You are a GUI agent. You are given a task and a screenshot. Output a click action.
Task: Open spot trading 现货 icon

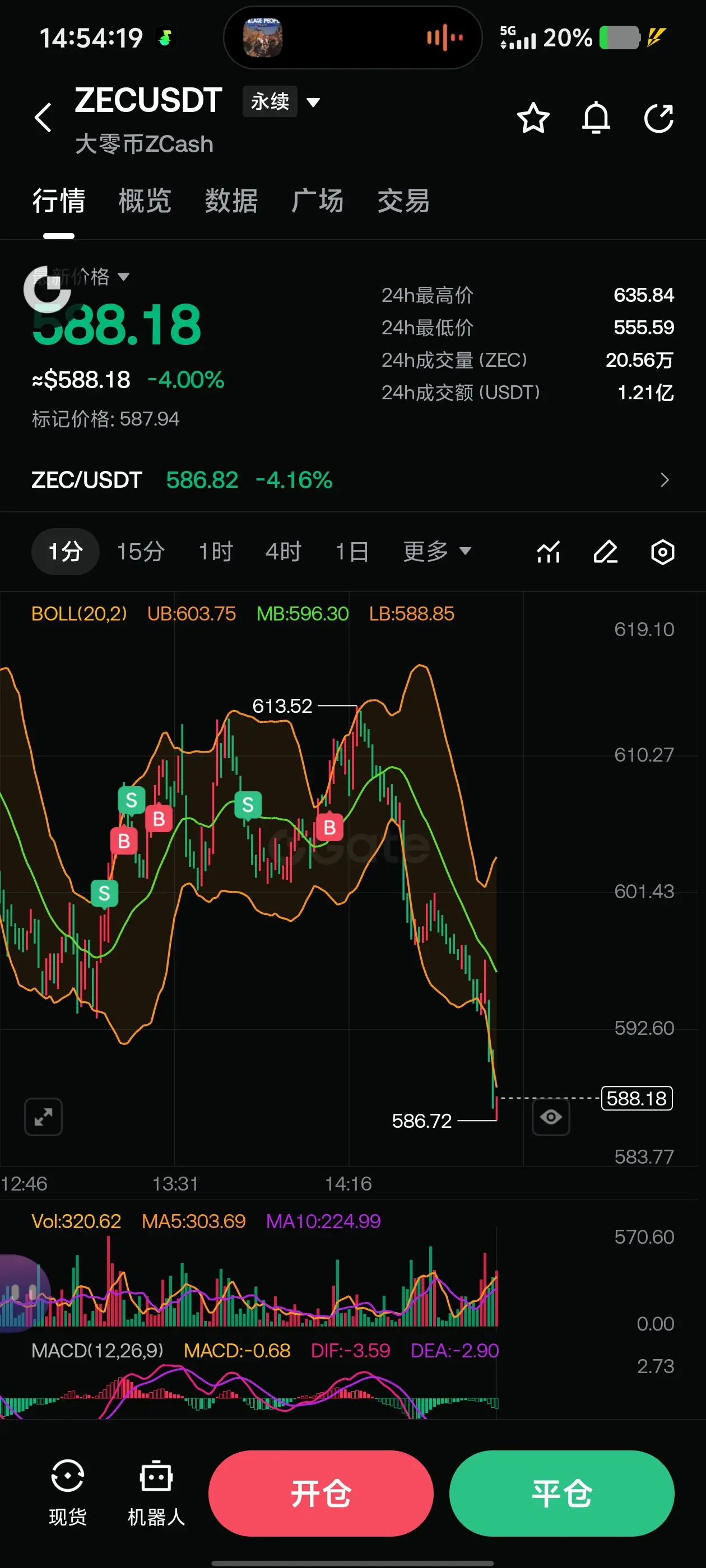pyautogui.click(x=68, y=1492)
